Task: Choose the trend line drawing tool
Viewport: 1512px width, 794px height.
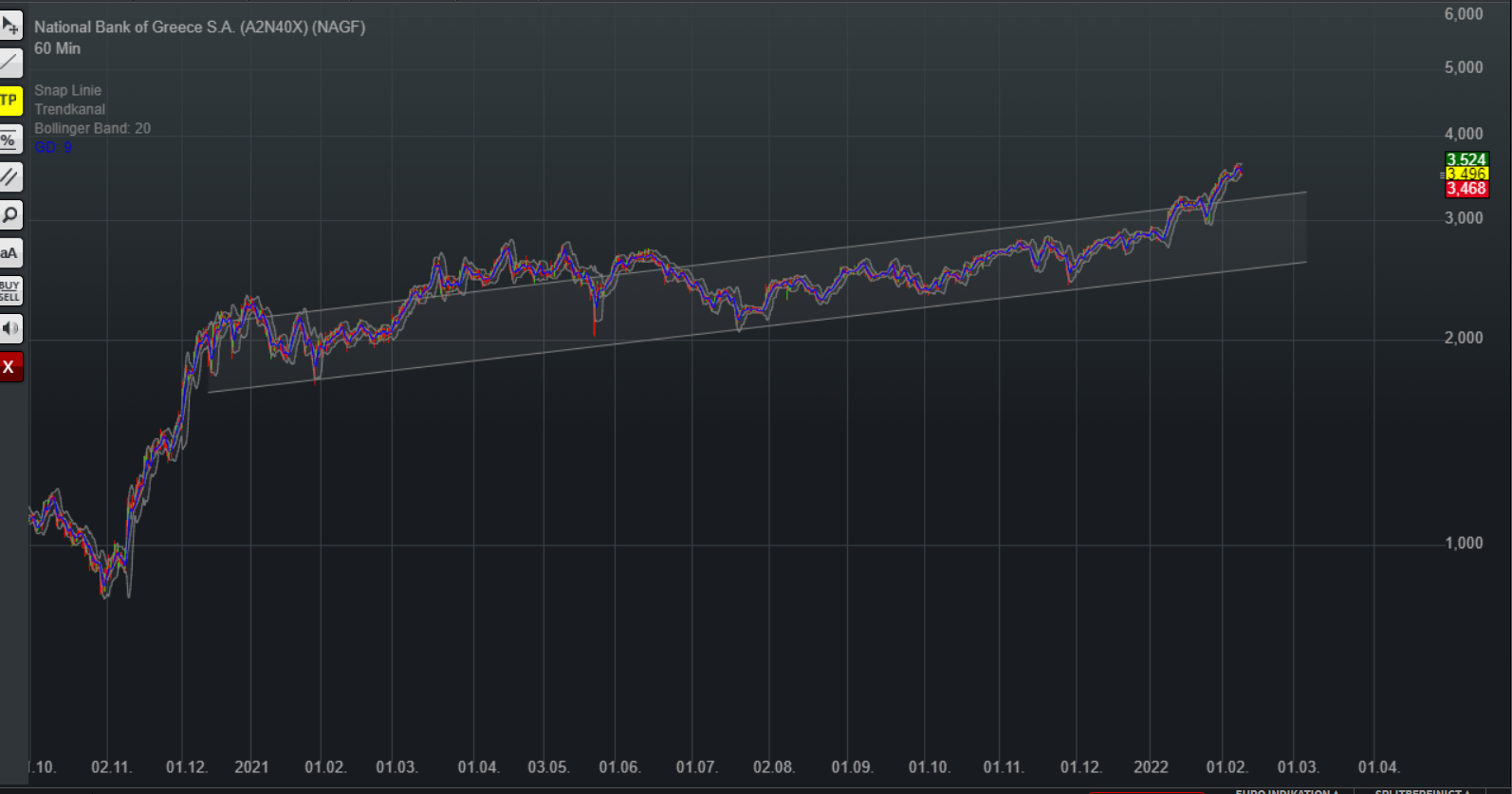Action: pyautogui.click(x=10, y=64)
